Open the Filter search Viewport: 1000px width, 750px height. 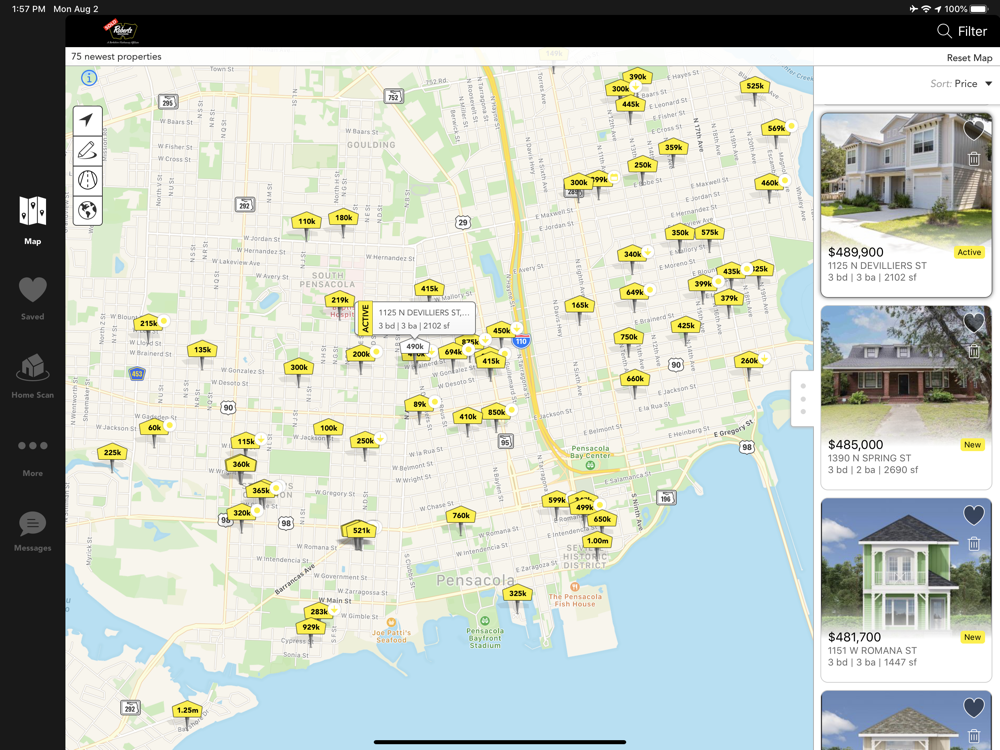pos(962,31)
